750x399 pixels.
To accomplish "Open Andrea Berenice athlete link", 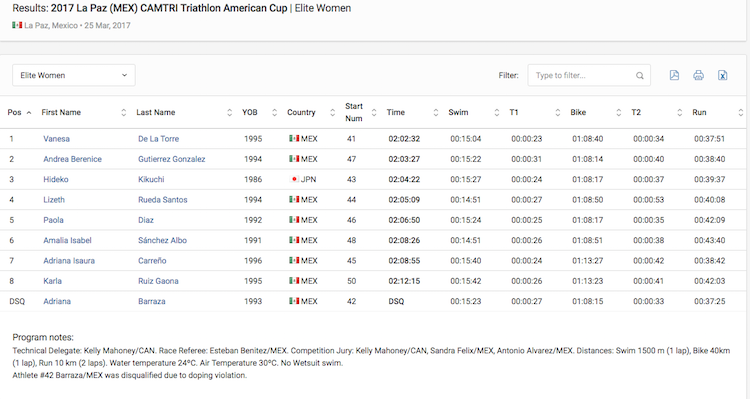I will 72,159.
